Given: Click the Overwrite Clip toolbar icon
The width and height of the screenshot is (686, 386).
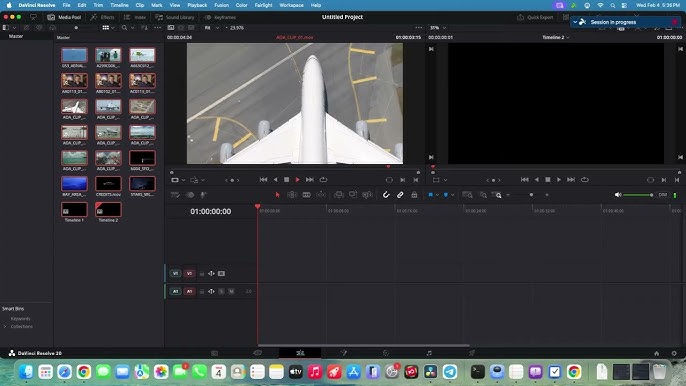Looking at the screenshot, I should [x=353, y=195].
